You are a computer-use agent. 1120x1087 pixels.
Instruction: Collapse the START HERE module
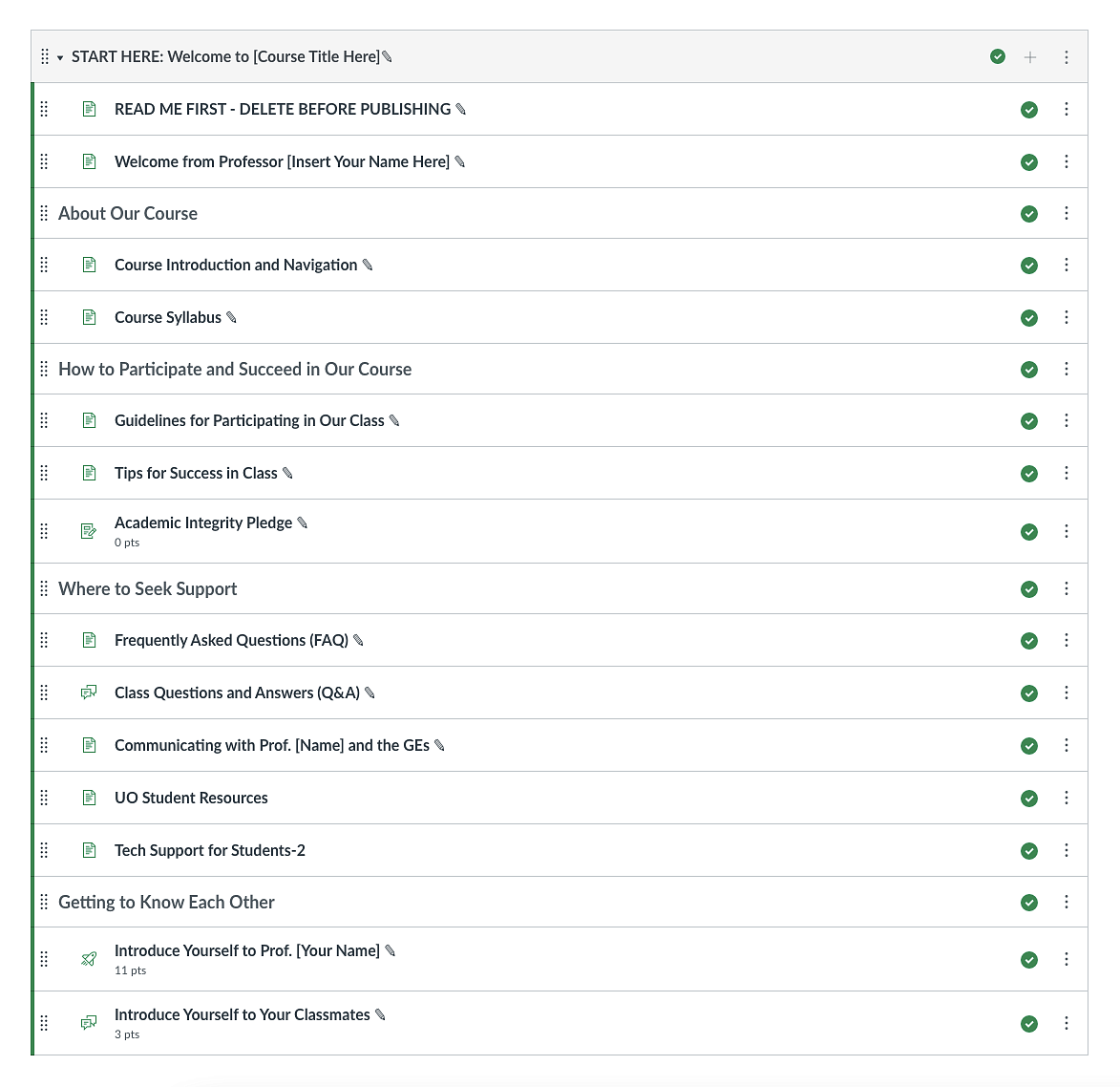pos(60,57)
